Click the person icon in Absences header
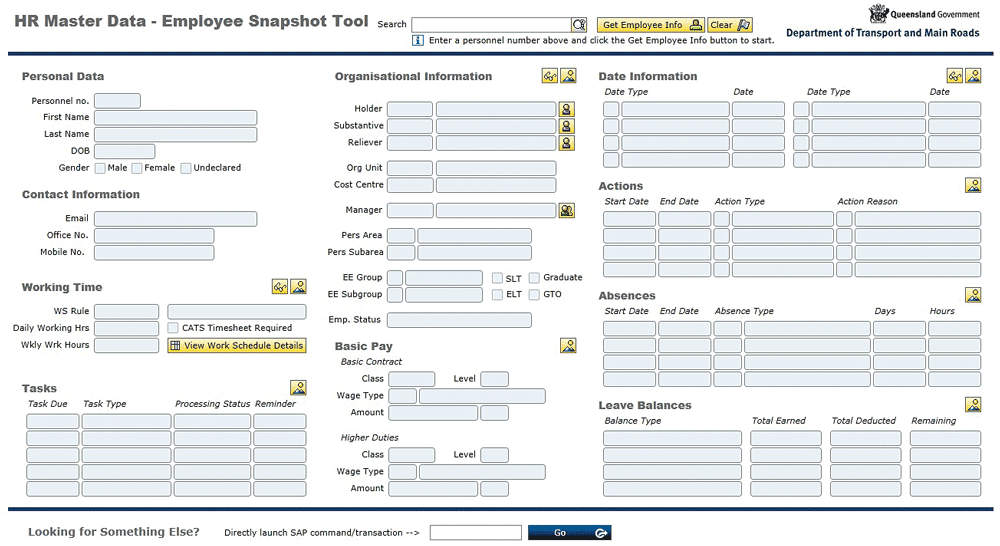Viewport: 1000px width, 546px height. tap(973, 295)
